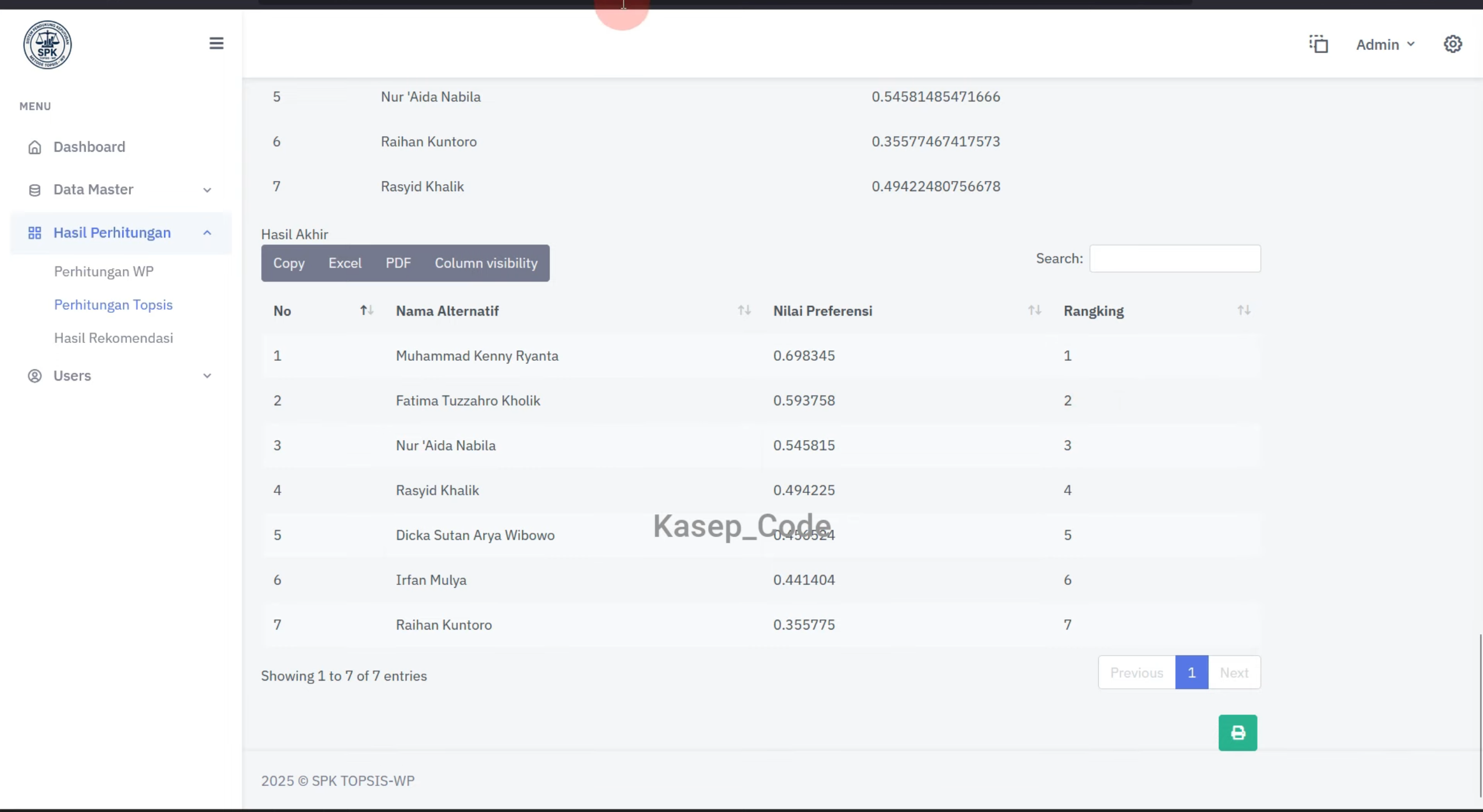Click the Data Master database icon

[x=35, y=190]
